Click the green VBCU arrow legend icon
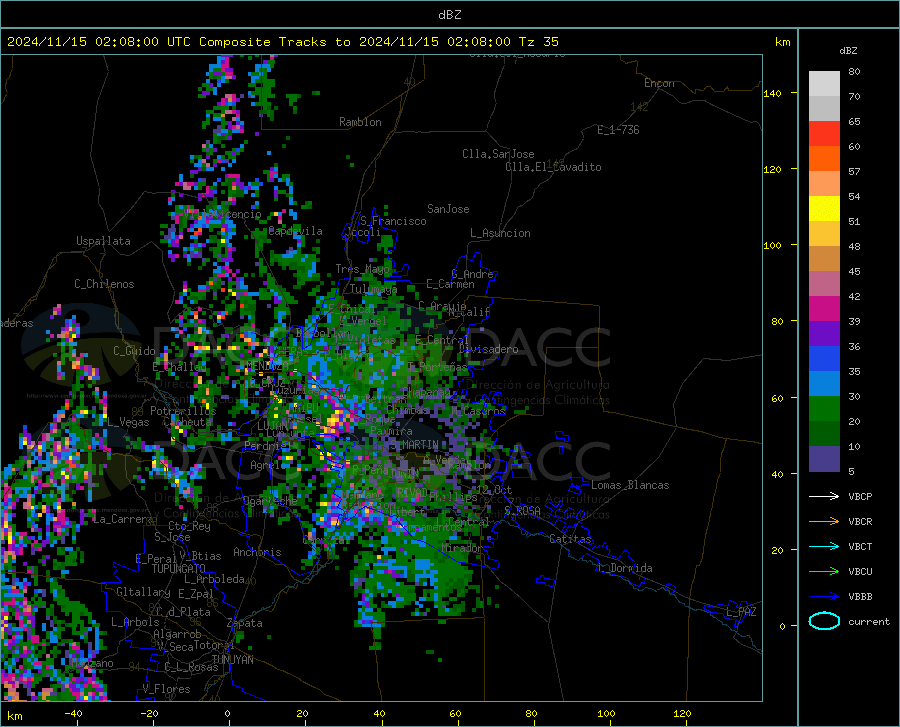This screenshot has height=727, width=900. click(x=824, y=571)
